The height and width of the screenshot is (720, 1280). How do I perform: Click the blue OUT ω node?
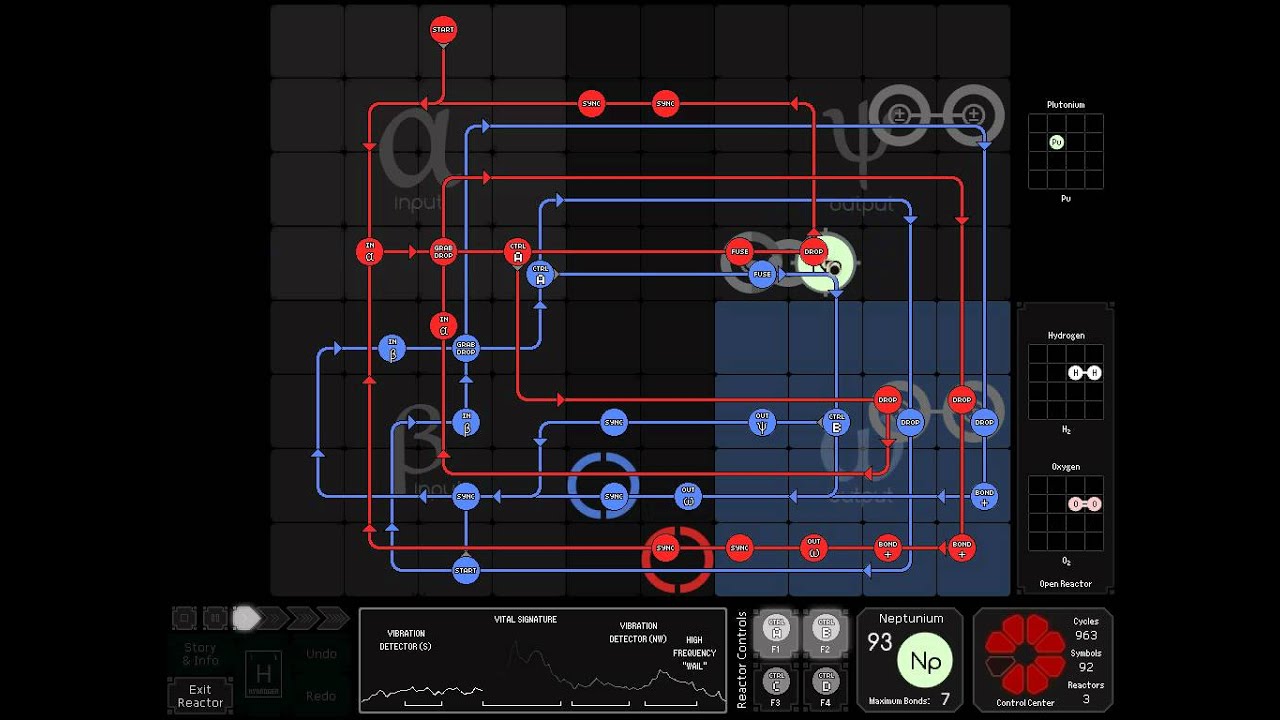[688, 496]
